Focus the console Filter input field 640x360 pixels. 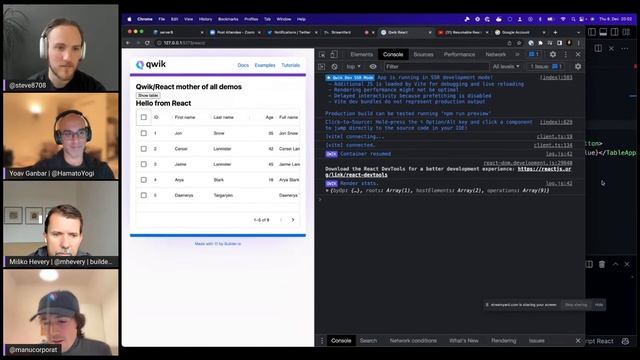coord(436,67)
